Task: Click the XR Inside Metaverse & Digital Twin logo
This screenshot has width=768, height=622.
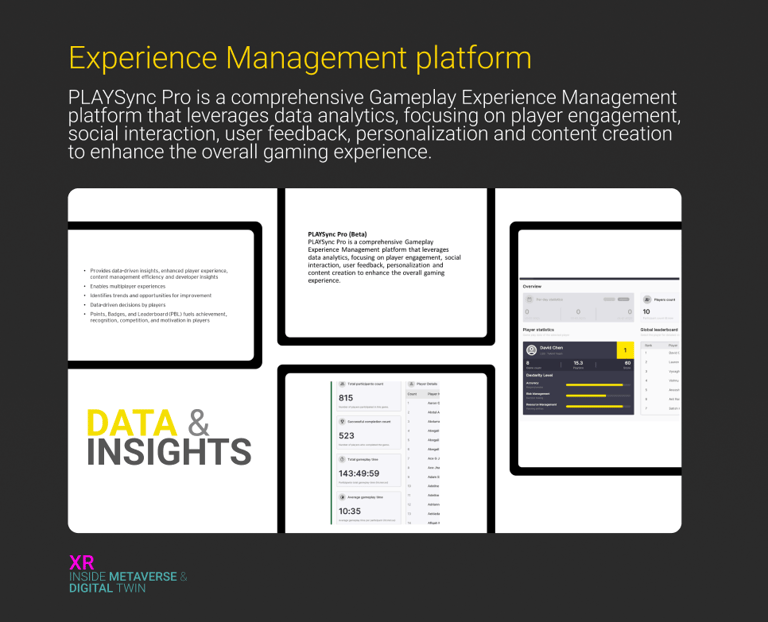Action: (x=128, y=574)
